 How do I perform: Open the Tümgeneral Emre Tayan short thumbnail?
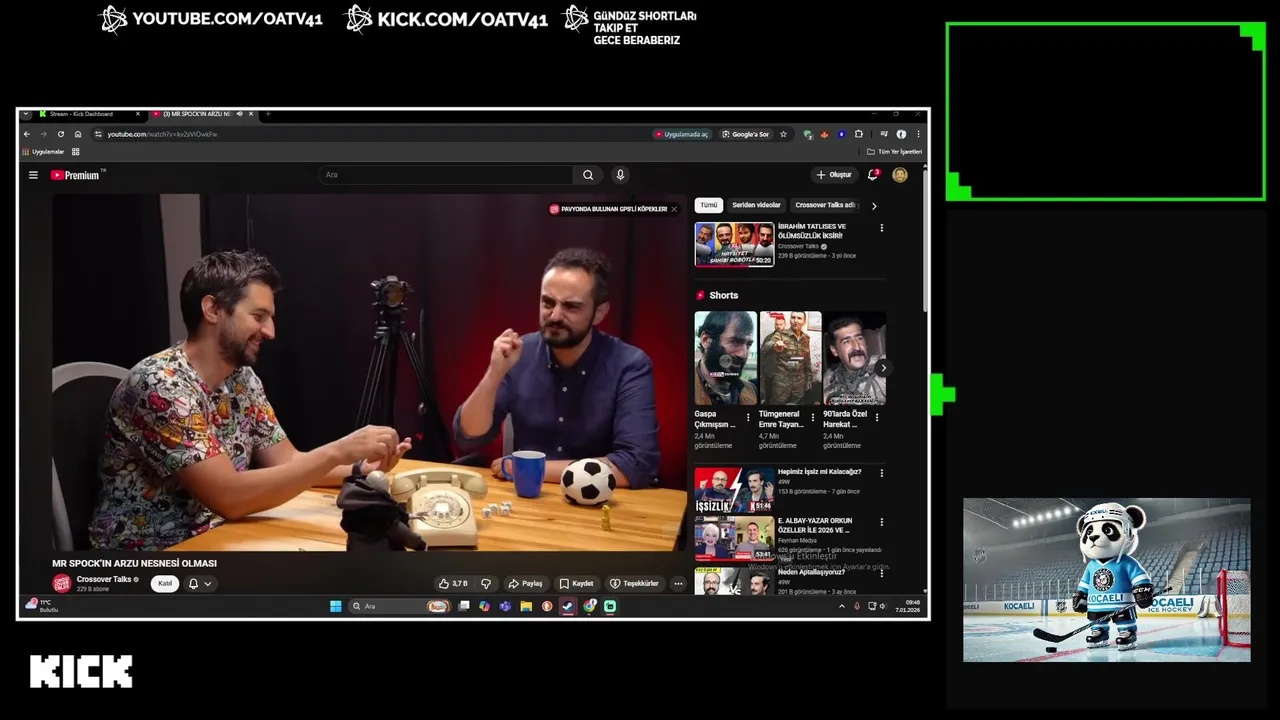pyautogui.click(x=790, y=358)
